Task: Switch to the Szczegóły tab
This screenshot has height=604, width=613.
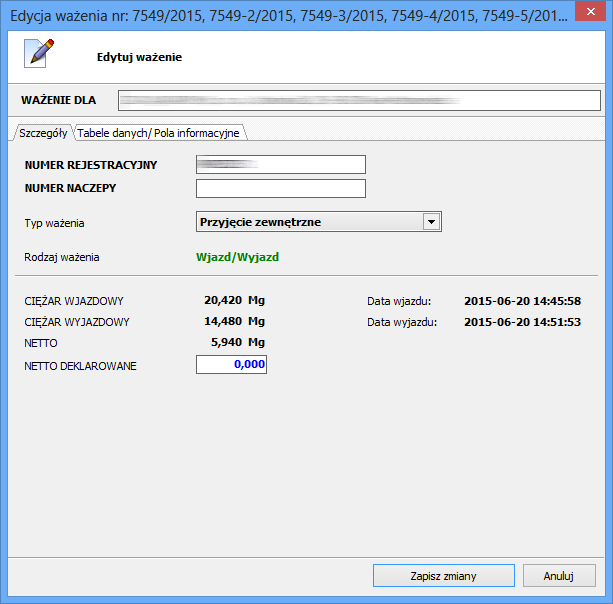Action: 42,133
